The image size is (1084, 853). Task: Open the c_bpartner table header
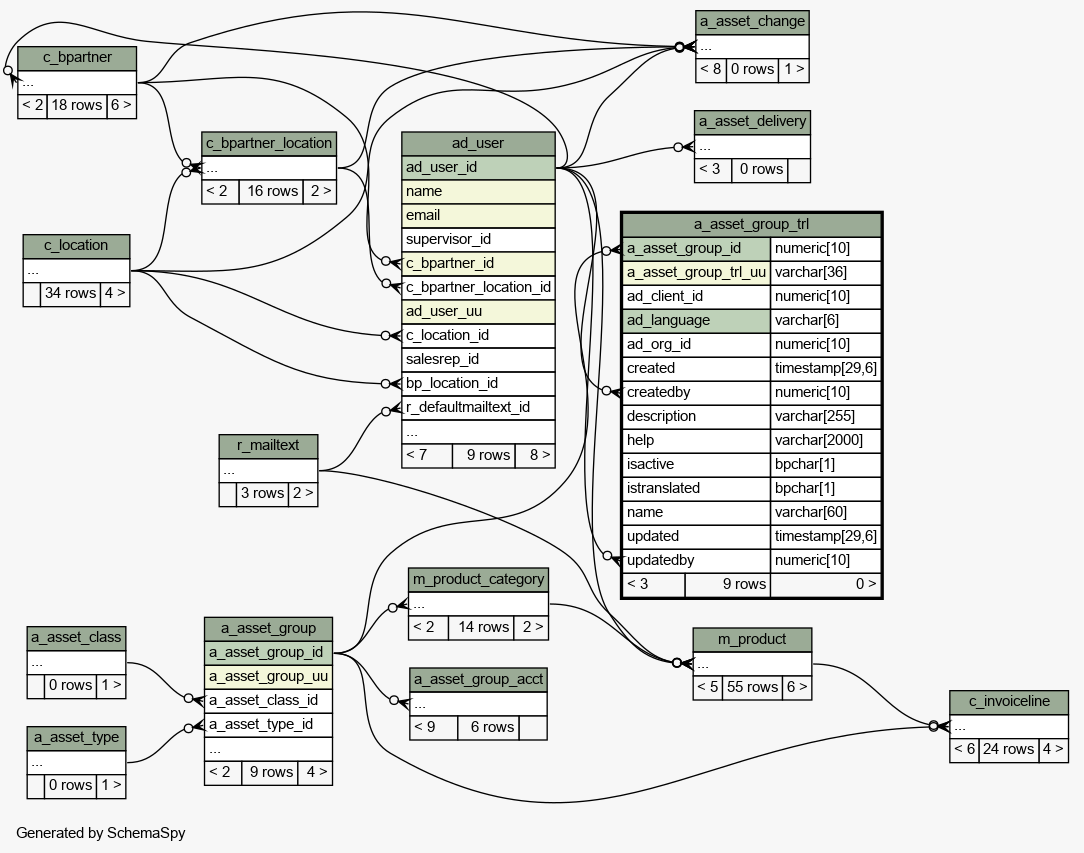coord(77,58)
